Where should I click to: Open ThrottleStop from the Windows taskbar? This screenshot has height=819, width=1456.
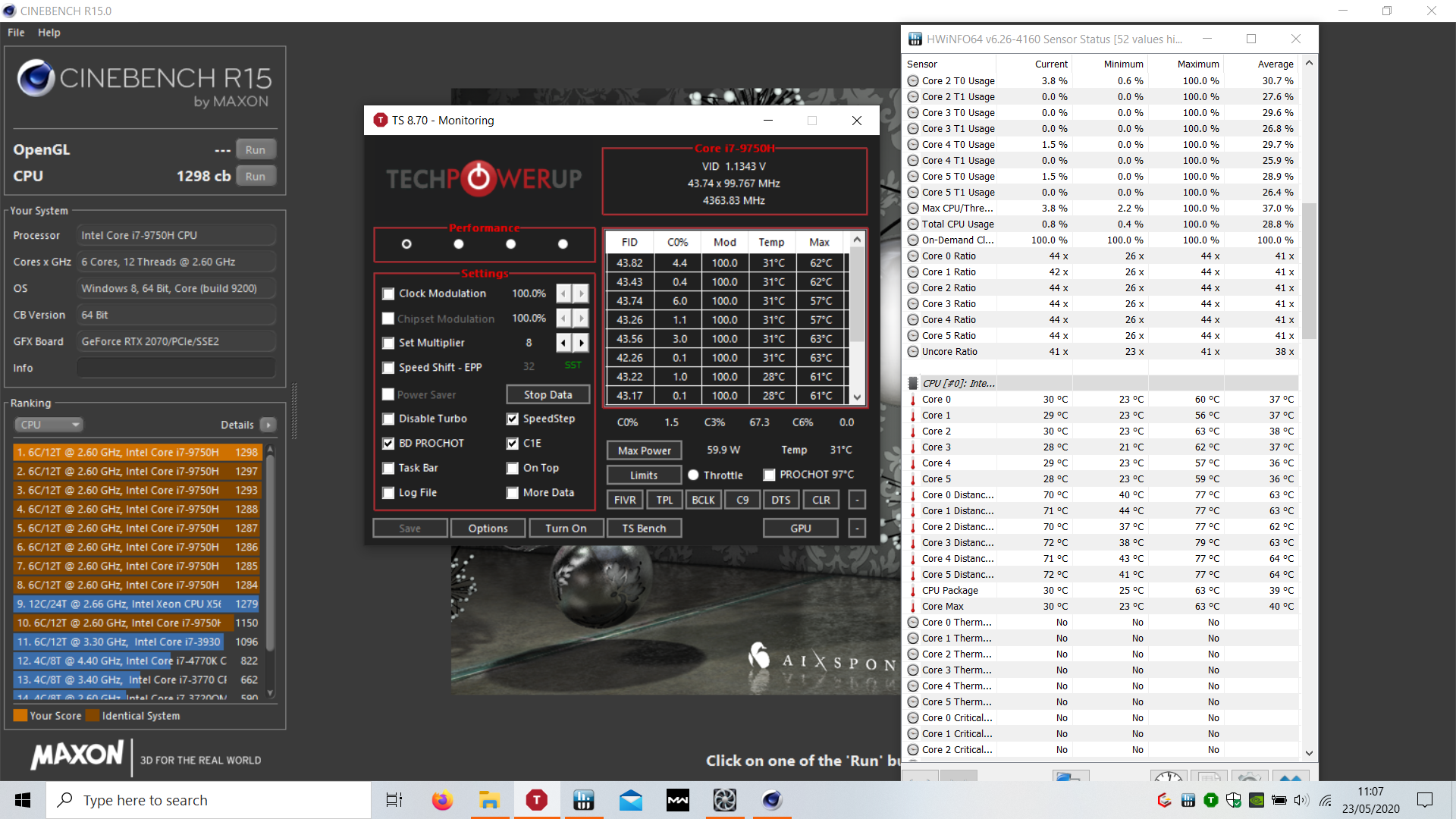point(536,800)
